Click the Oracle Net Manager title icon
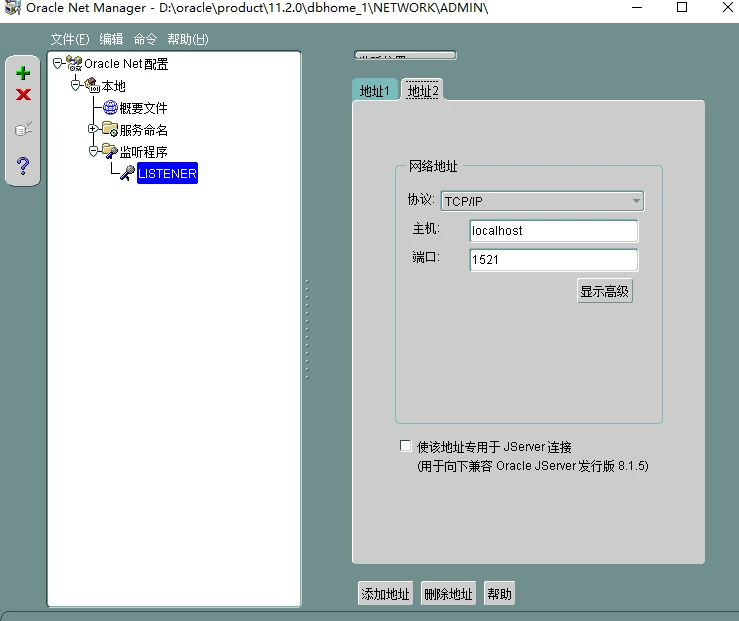The image size is (739, 621). pyautogui.click(x=13, y=8)
